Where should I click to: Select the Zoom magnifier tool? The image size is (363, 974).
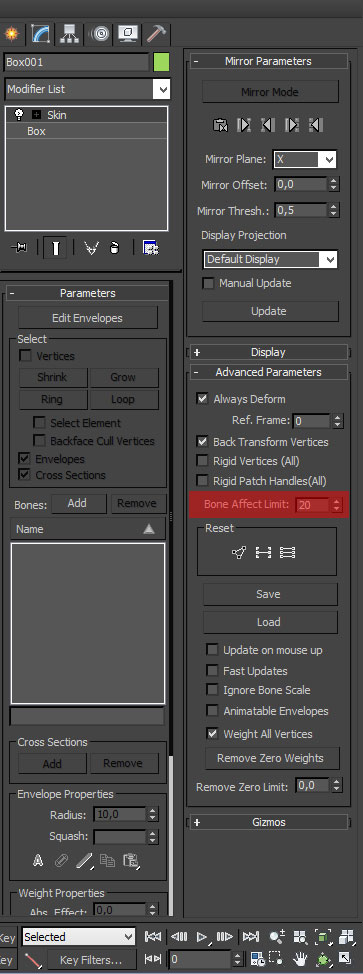277,936
